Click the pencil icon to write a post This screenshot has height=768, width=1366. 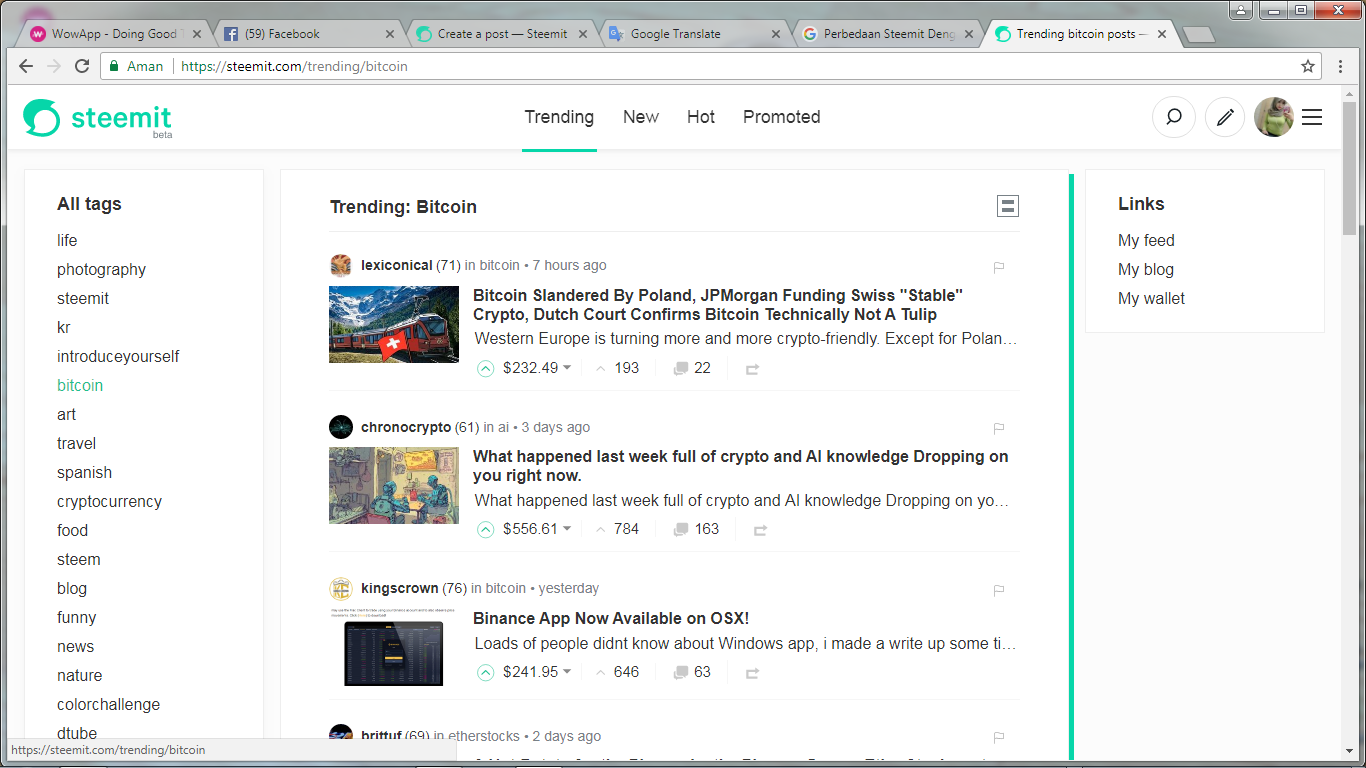(1225, 117)
